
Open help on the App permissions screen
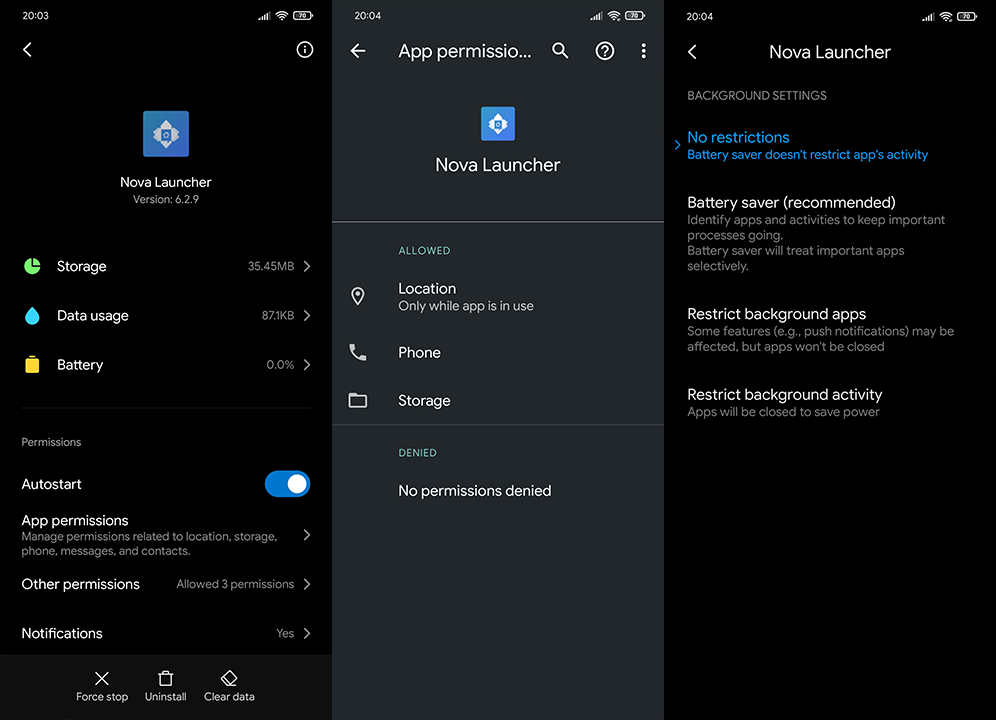coord(605,51)
